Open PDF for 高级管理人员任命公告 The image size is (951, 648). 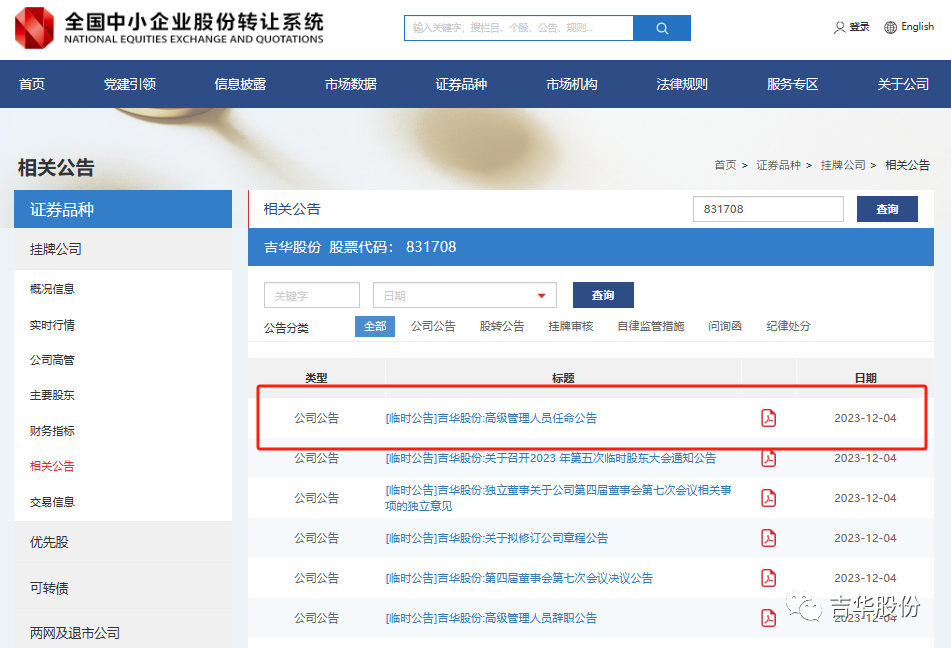[x=768, y=418]
